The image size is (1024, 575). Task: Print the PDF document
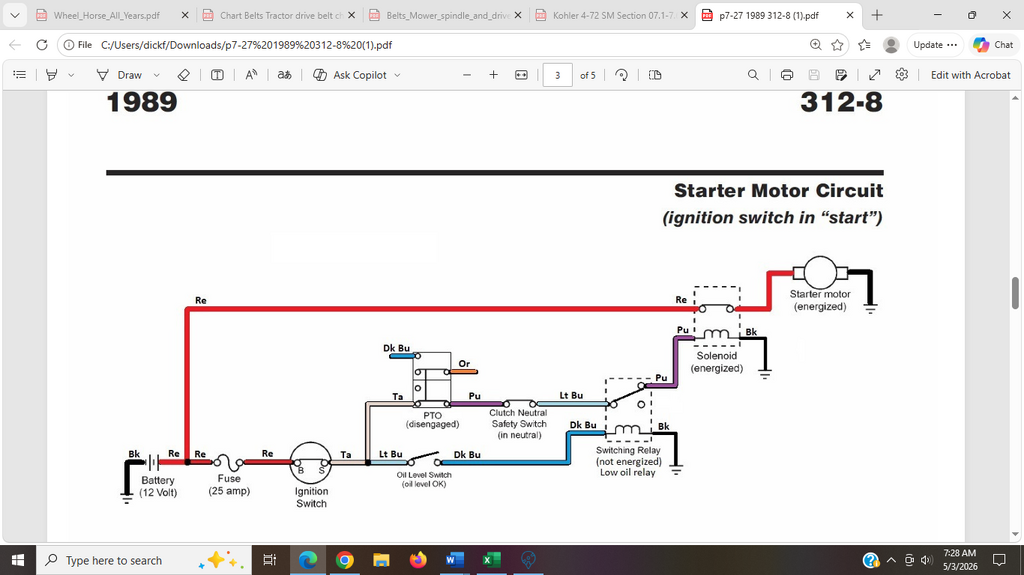787,75
